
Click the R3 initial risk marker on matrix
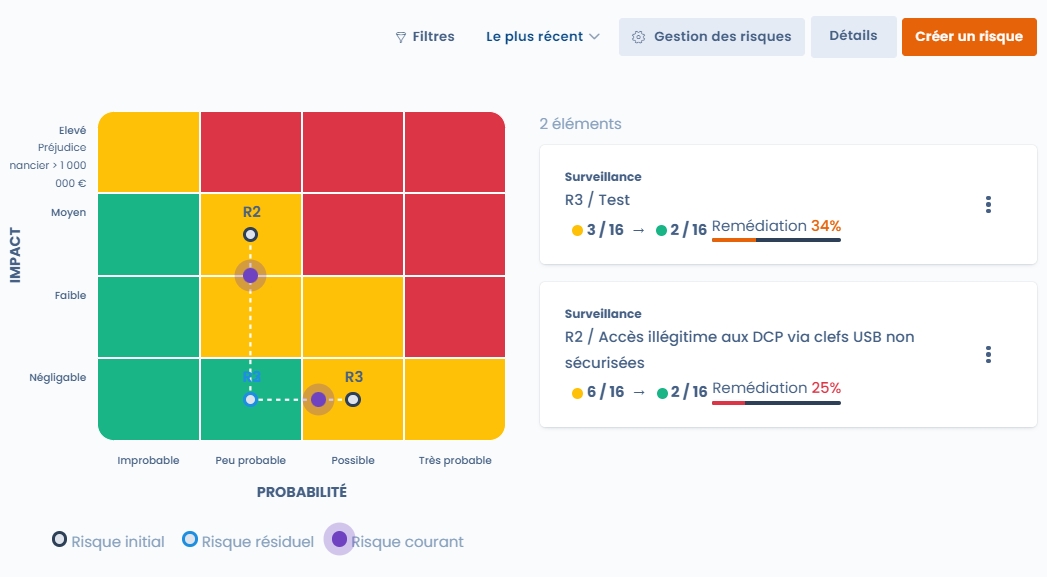click(353, 400)
